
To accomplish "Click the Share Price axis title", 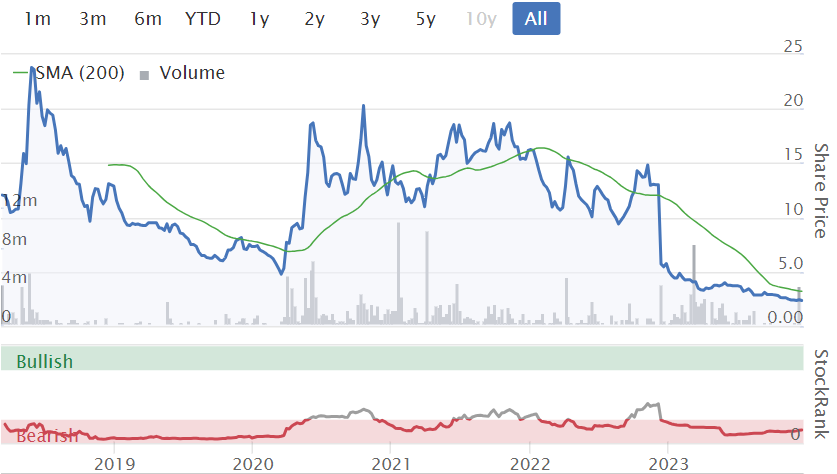I will click(x=820, y=191).
